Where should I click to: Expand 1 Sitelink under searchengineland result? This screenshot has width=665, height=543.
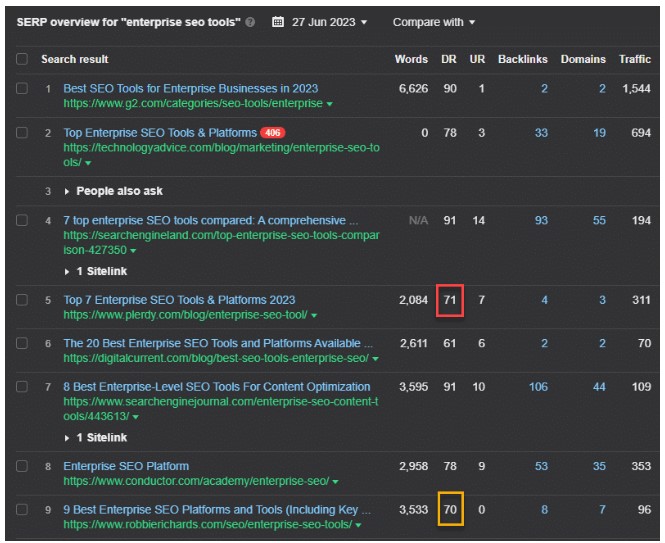[96, 272]
